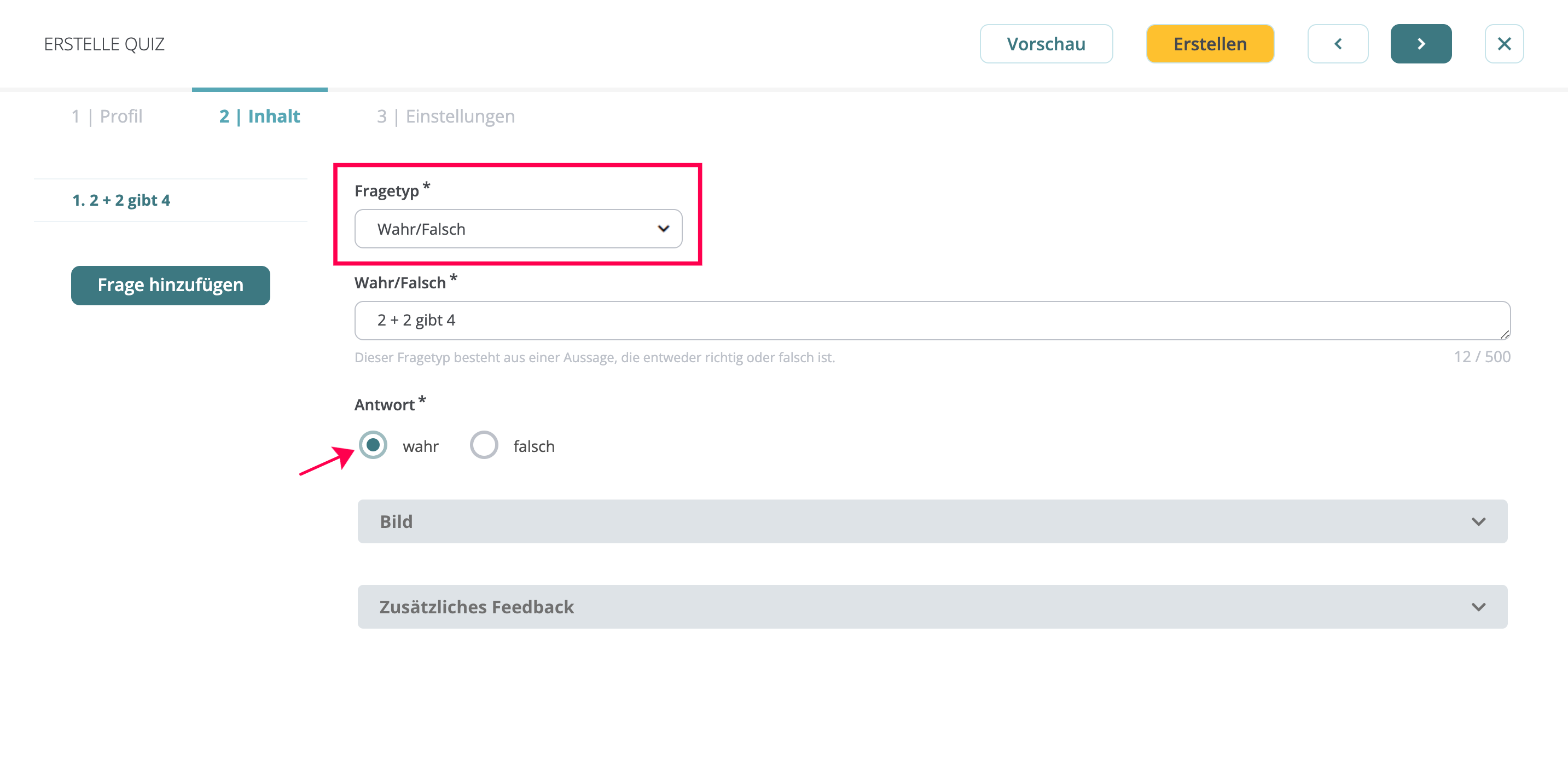Expand the Bild section
The image size is (1568, 778).
pos(932,521)
